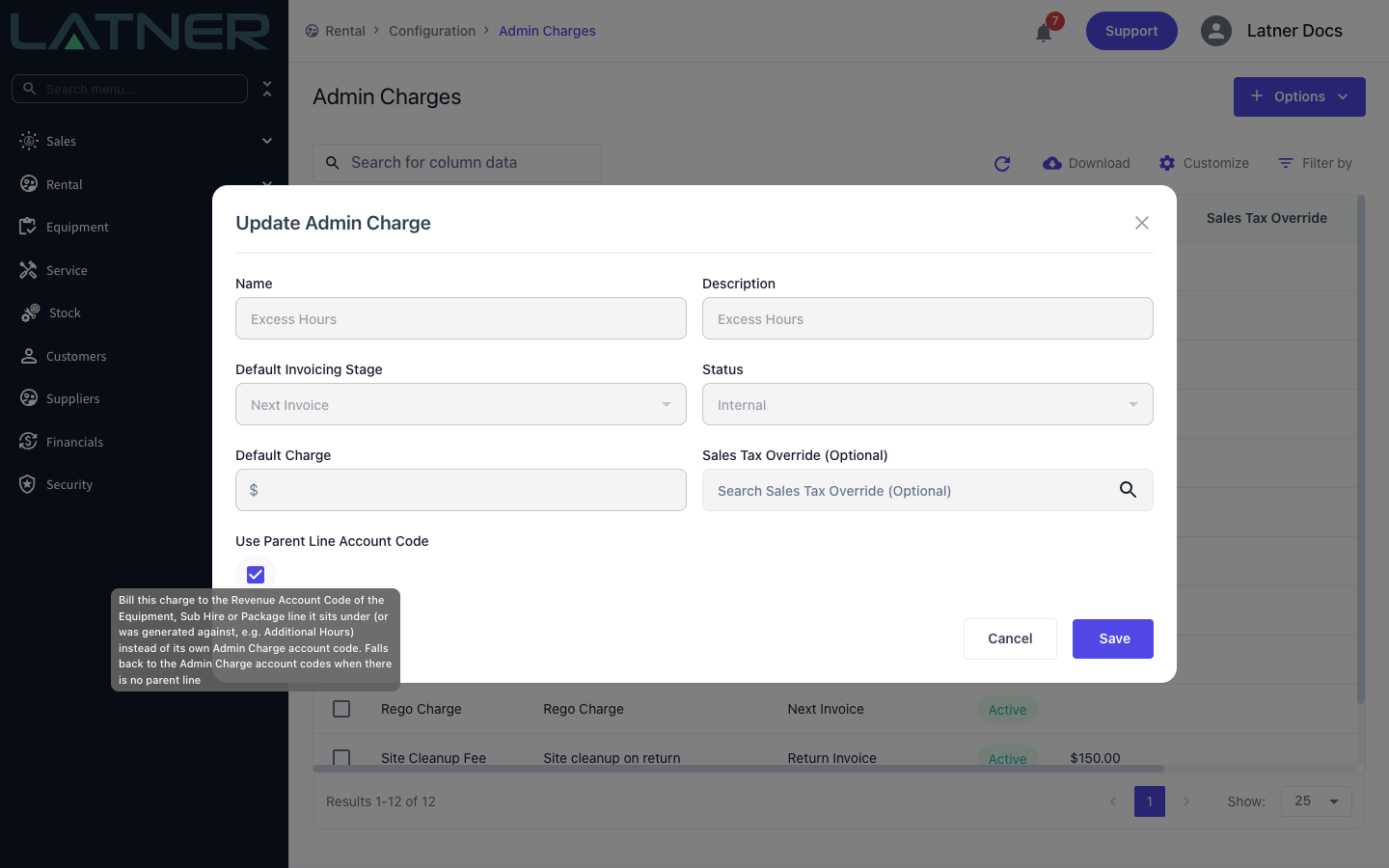1389x868 pixels.
Task: Click the table's horizontal scrollbar
Action: (x=739, y=769)
